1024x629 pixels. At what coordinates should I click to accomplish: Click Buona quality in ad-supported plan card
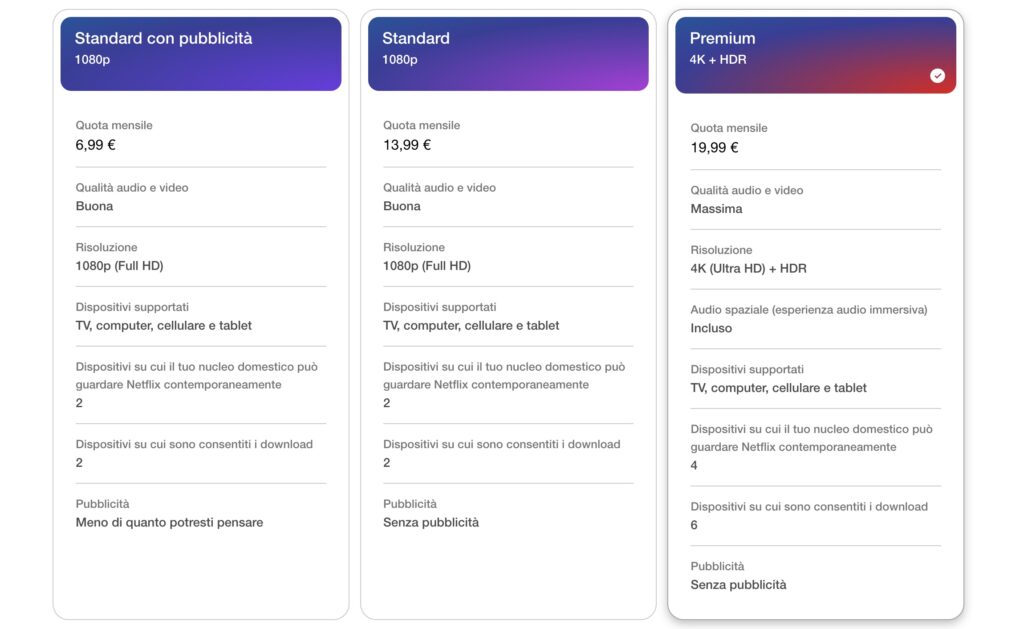[94, 207]
